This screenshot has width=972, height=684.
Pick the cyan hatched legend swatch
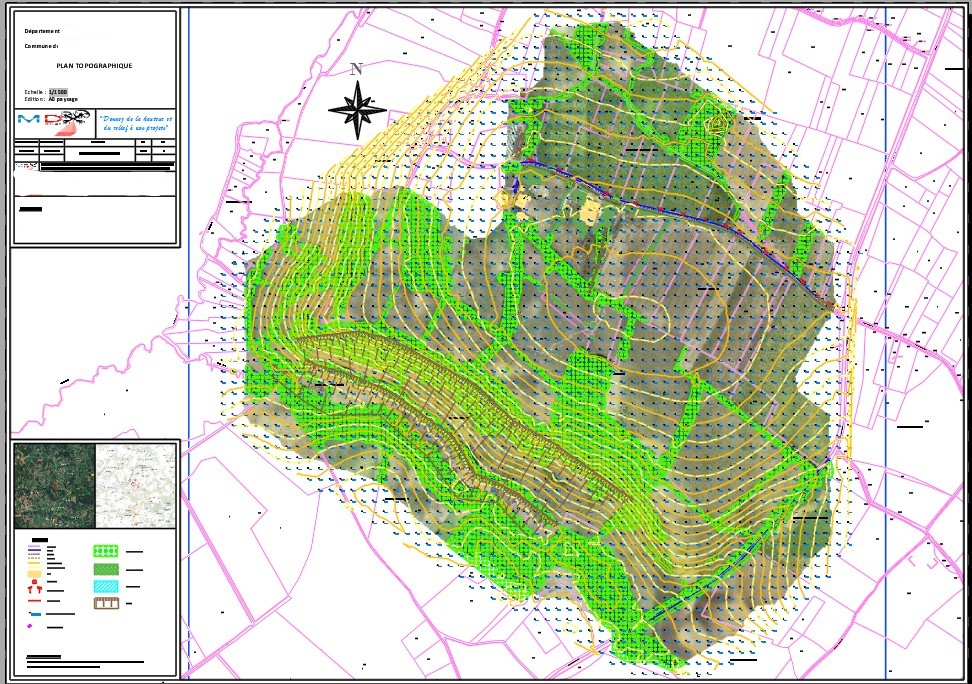[107, 585]
